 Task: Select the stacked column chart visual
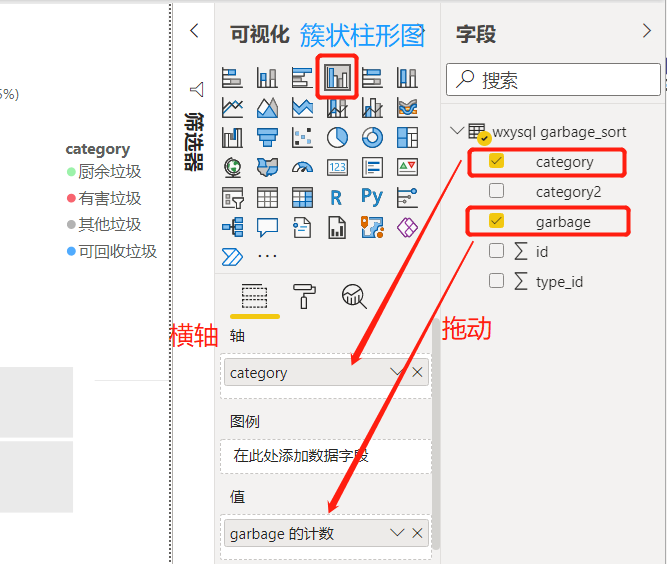coord(267,78)
